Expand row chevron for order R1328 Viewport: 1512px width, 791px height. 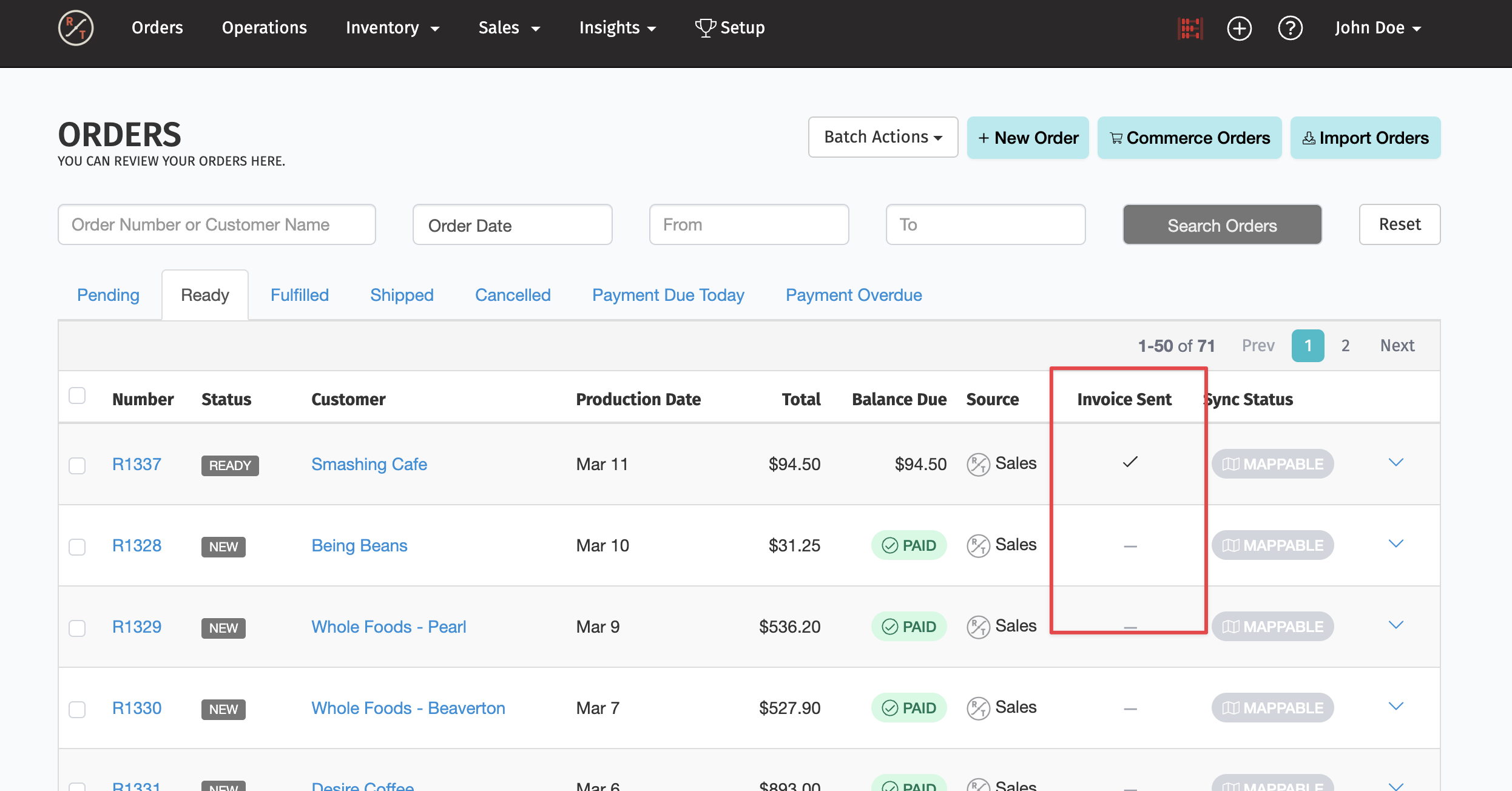1396,544
